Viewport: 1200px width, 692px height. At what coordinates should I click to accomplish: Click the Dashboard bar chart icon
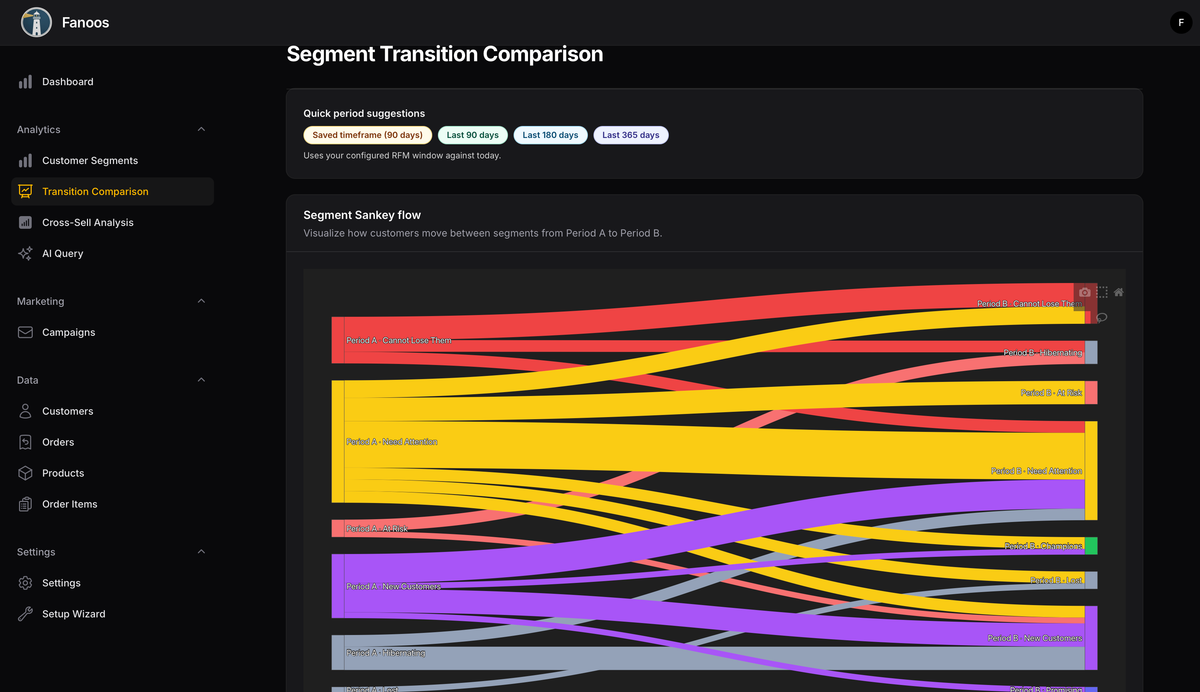pos(25,82)
